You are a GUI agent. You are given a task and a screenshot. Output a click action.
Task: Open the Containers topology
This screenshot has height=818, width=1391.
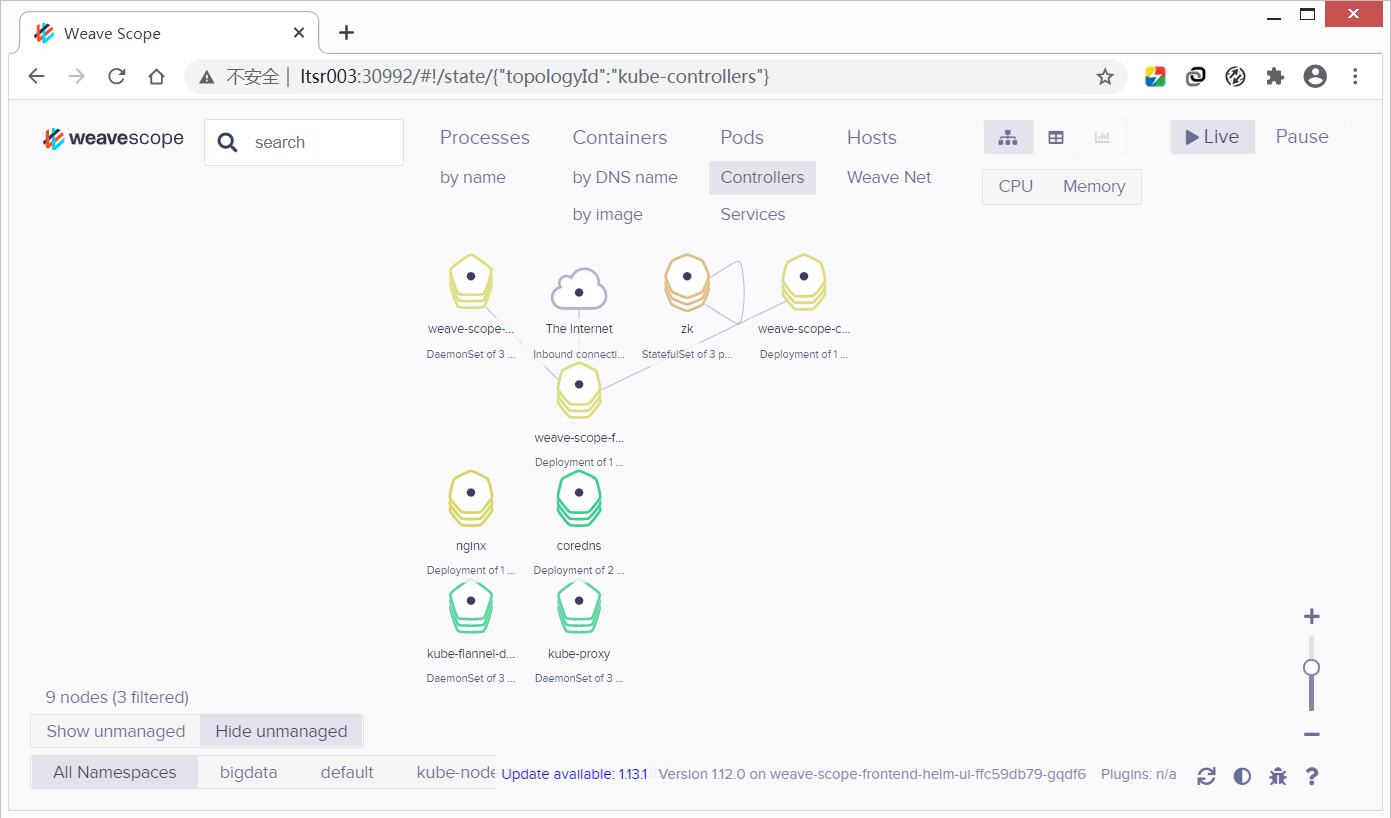(x=620, y=138)
